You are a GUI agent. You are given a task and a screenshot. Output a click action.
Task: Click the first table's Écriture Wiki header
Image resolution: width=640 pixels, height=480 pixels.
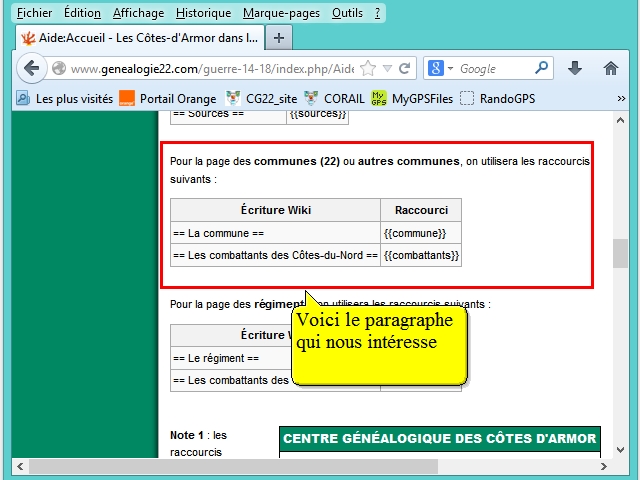coord(276,210)
